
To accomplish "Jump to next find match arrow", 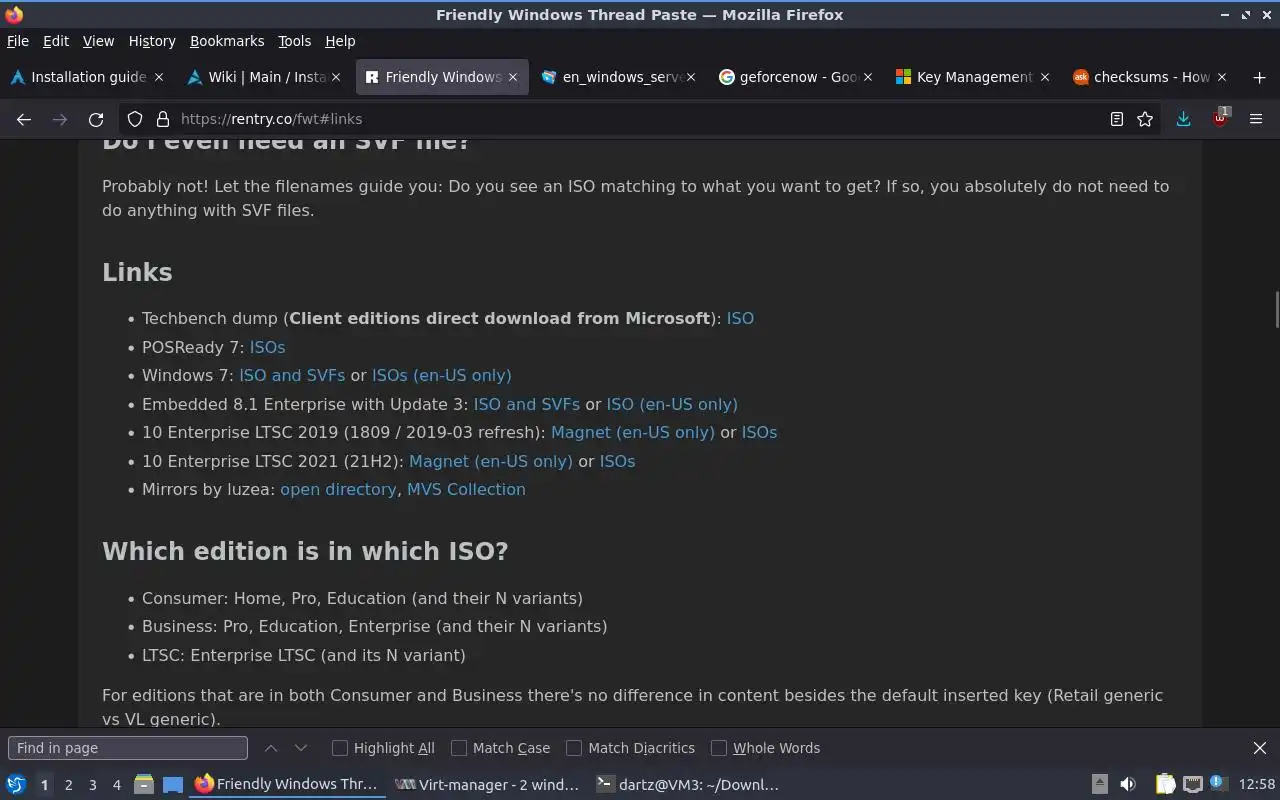I will pos(301,748).
